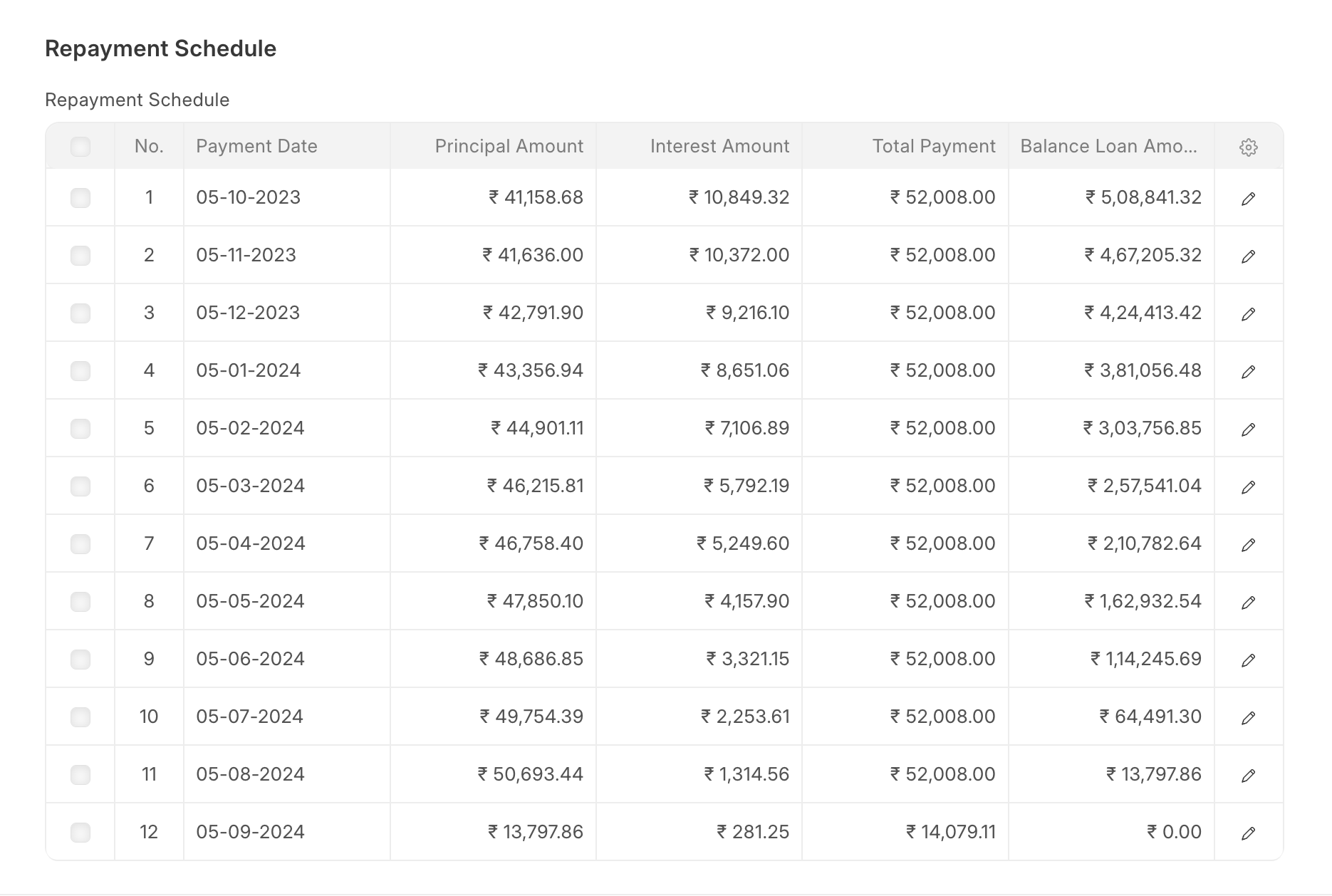1332x896 pixels.
Task: Click the Repayment Schedule section label
Action: 137,100
